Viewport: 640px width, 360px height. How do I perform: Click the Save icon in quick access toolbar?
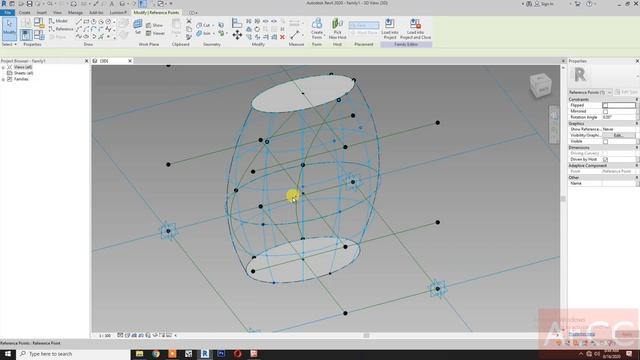29,4
